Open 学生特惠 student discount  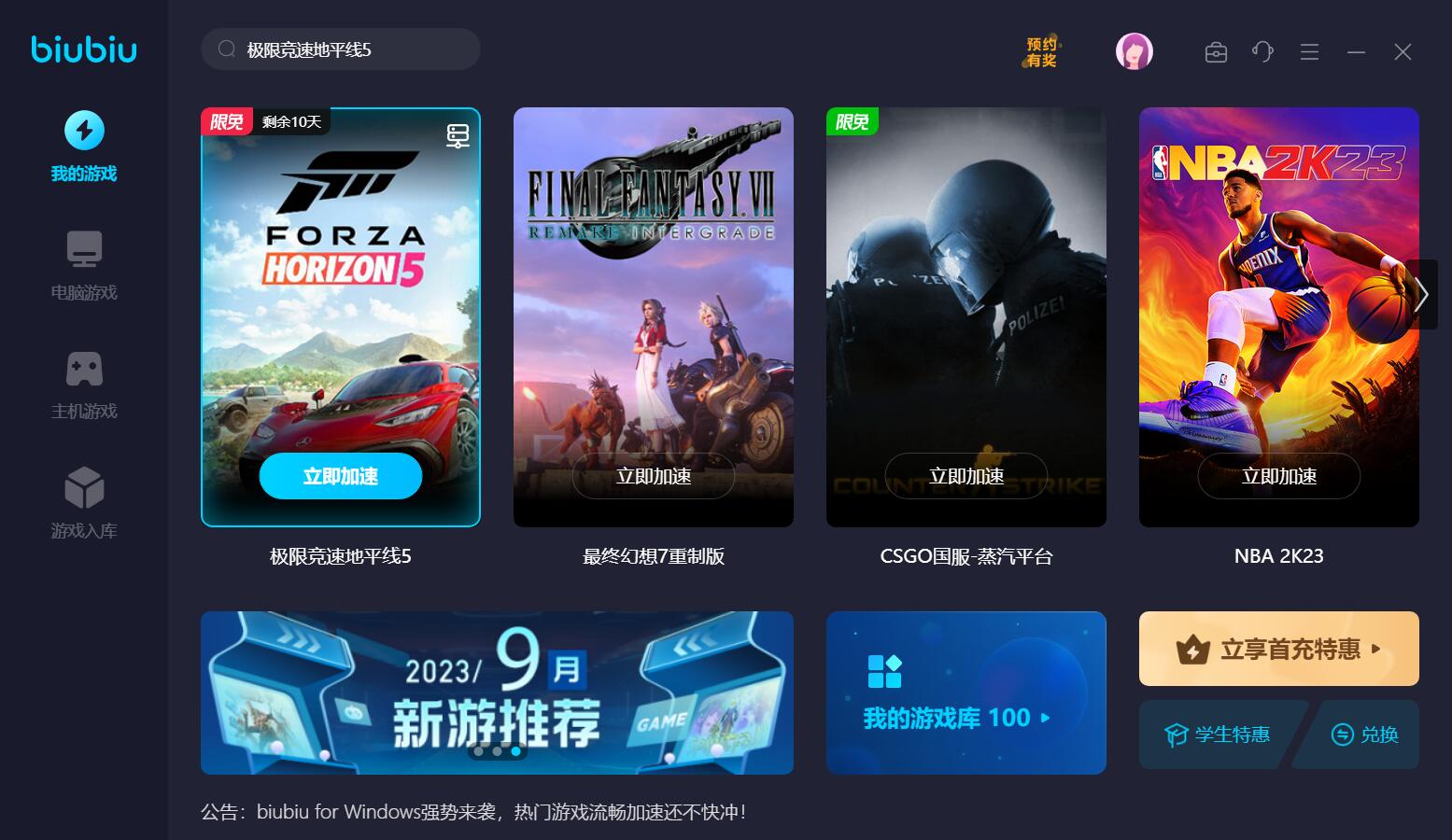click(1216, 735)
